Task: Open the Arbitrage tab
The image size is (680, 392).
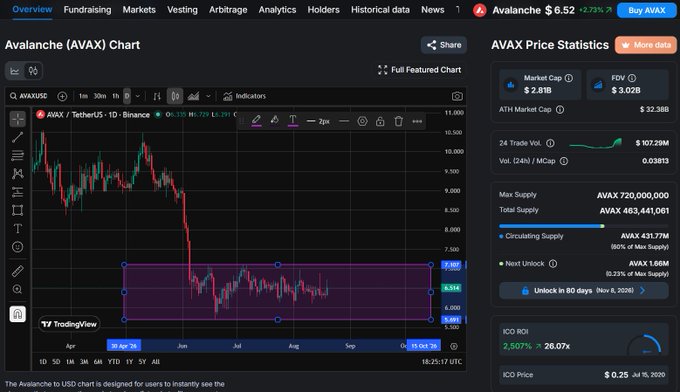Action: tap(228, 10)
